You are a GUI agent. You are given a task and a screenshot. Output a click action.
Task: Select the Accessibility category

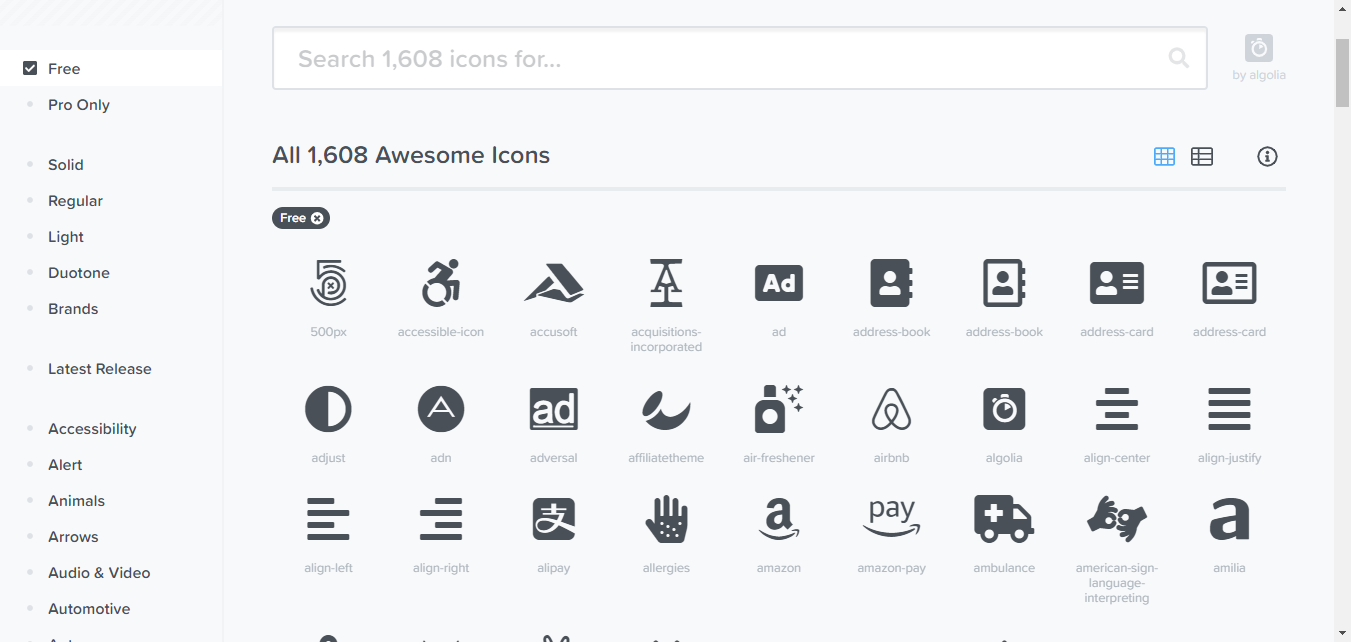[92, 429]
